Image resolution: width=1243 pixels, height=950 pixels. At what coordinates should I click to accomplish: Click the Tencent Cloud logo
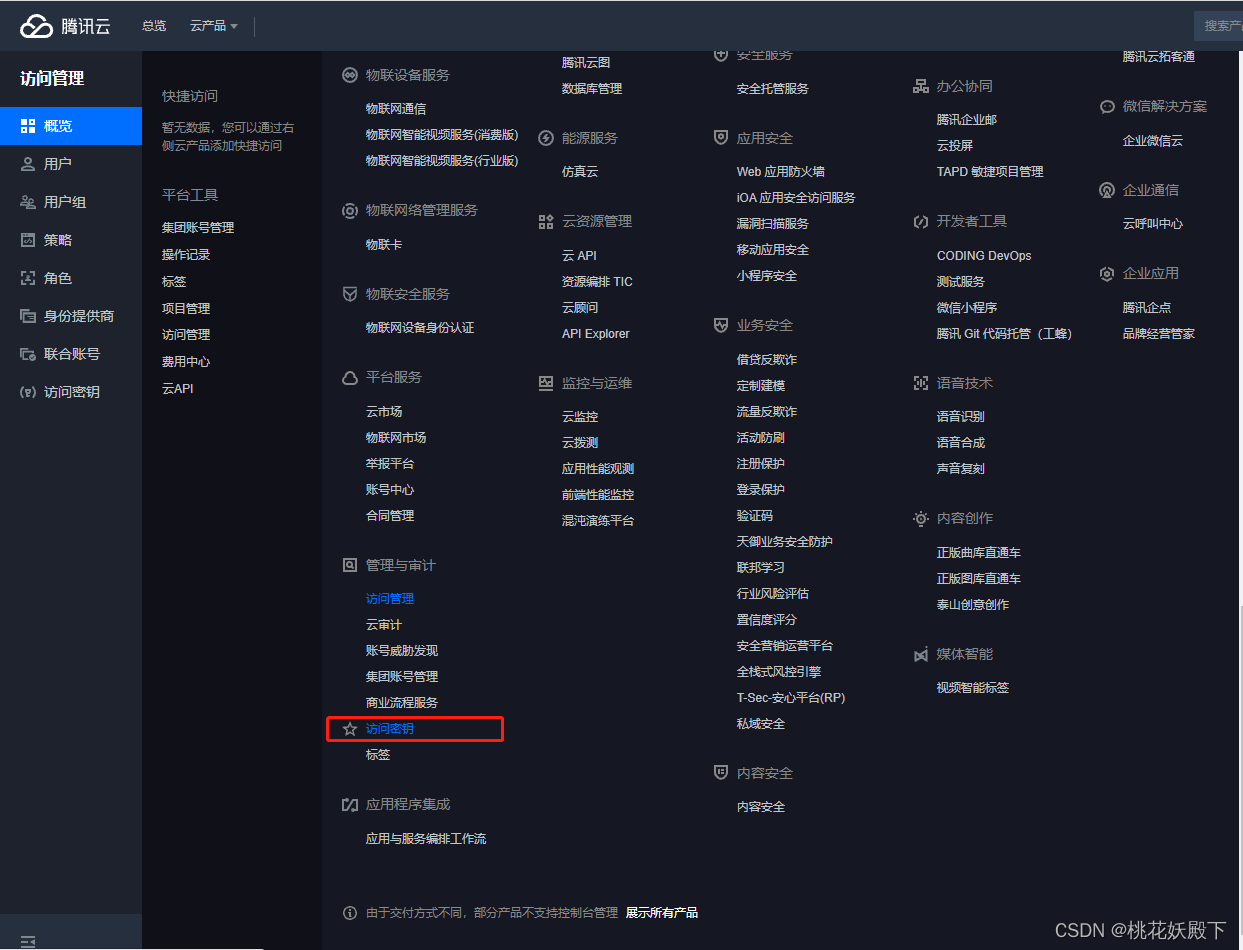tap(65, 26)
